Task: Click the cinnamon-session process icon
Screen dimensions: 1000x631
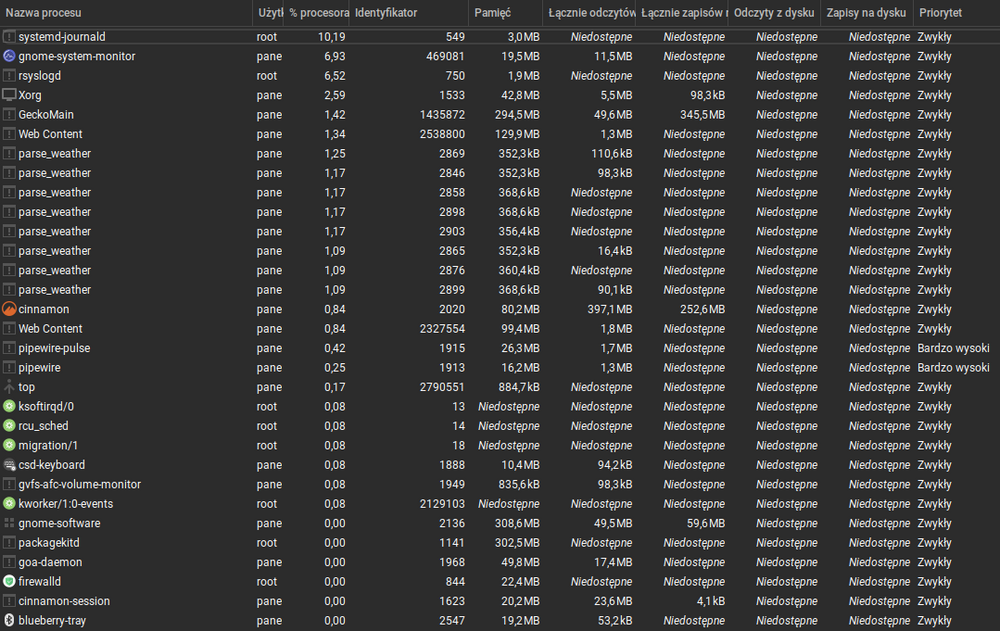Action: [x=9, y=601]
